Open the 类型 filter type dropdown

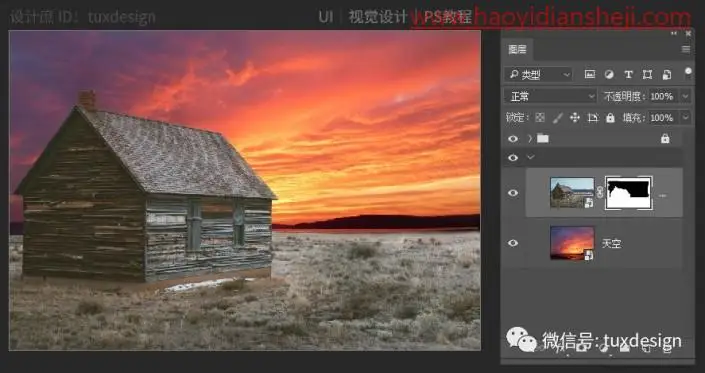tap(538, 75)
